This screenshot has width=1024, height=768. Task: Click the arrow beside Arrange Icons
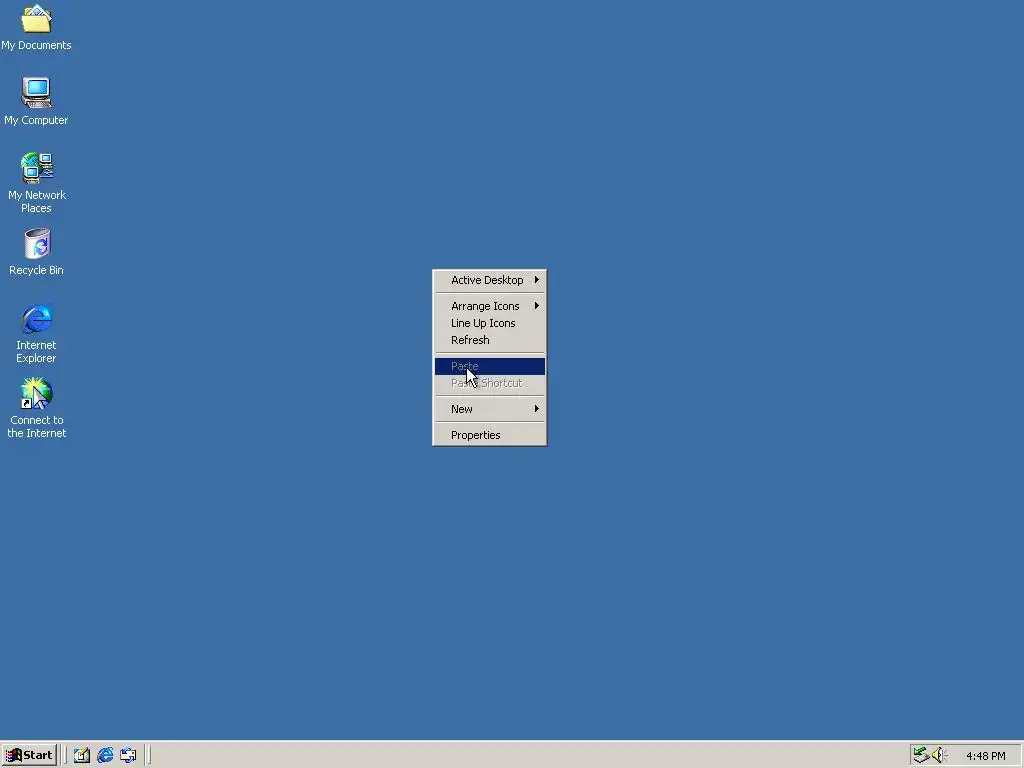pyautogui.click(x=537, y=306)
